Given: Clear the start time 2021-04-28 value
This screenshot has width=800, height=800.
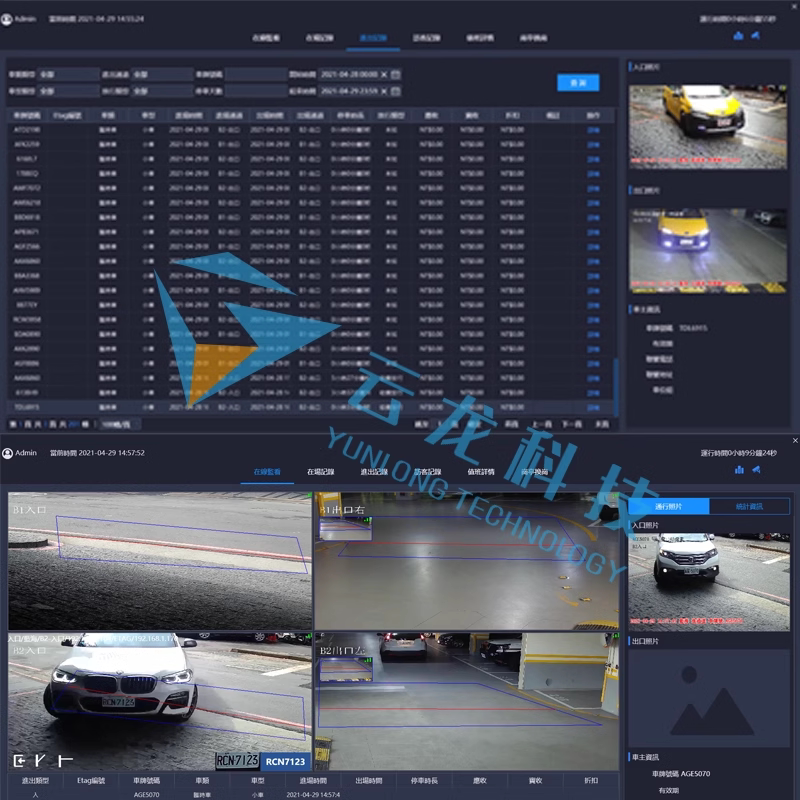Looking at the screenshot, I should coord(384,74).
